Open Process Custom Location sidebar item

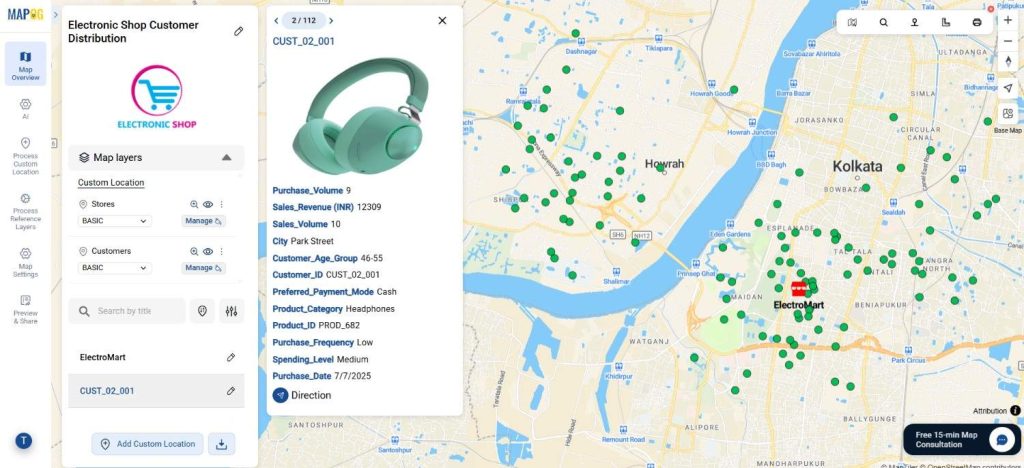coord(25,156)
